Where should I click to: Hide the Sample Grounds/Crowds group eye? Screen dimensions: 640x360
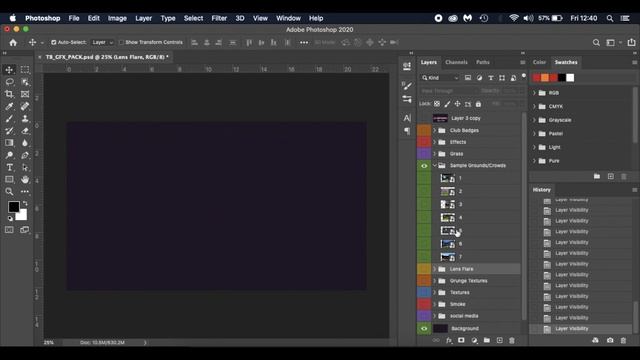(424, 166)
